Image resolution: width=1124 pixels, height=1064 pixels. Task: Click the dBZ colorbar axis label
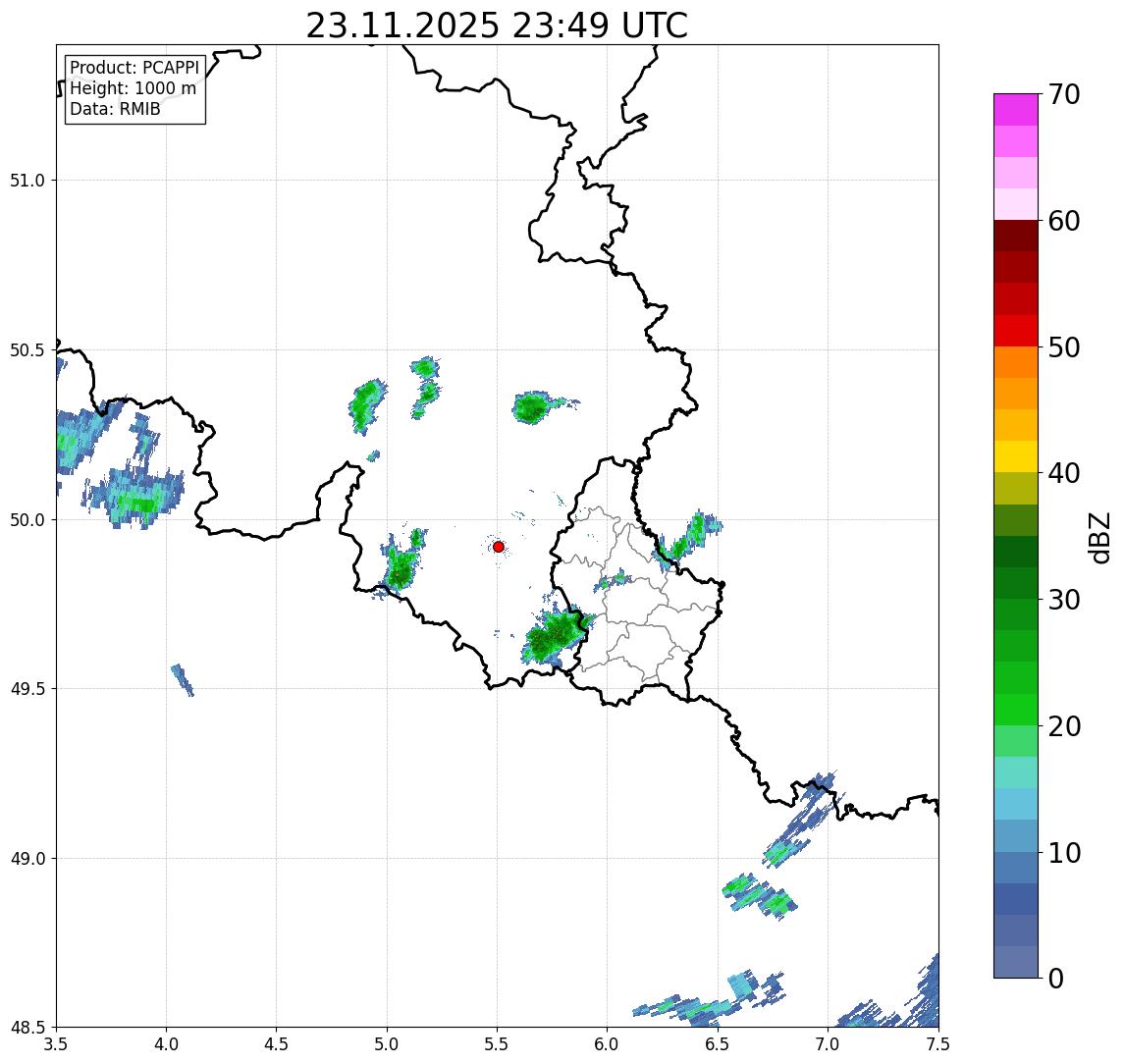pos(1098,537)
